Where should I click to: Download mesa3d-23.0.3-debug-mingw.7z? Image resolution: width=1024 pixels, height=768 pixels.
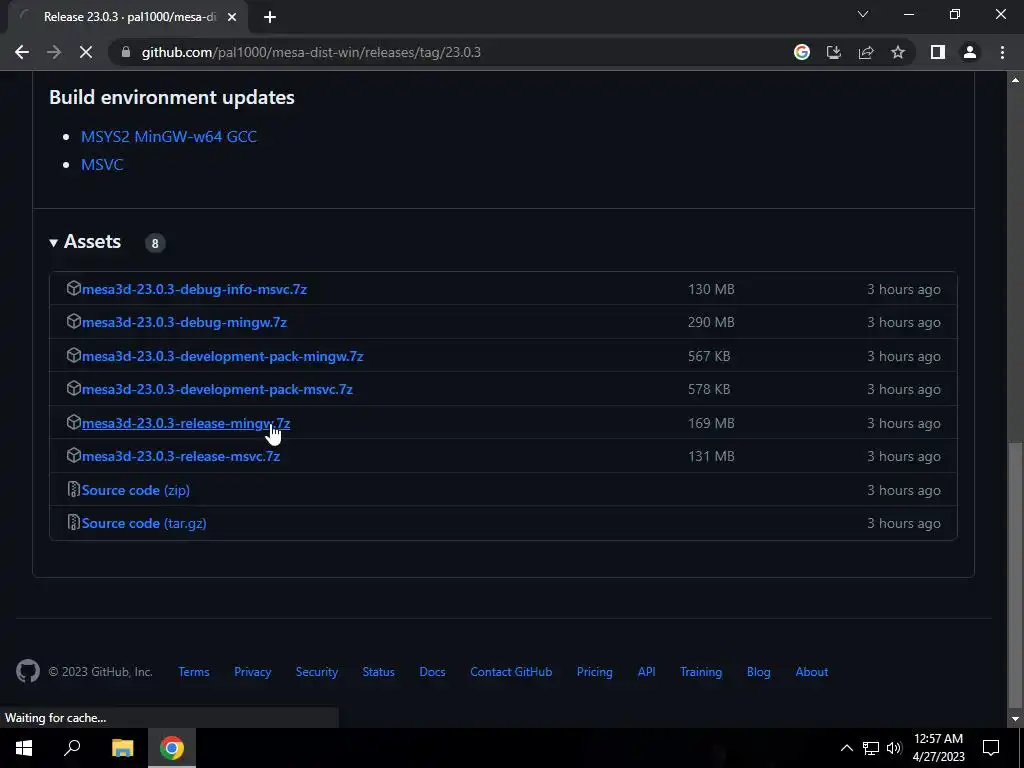pyautogui.click(x=184, y=323)
